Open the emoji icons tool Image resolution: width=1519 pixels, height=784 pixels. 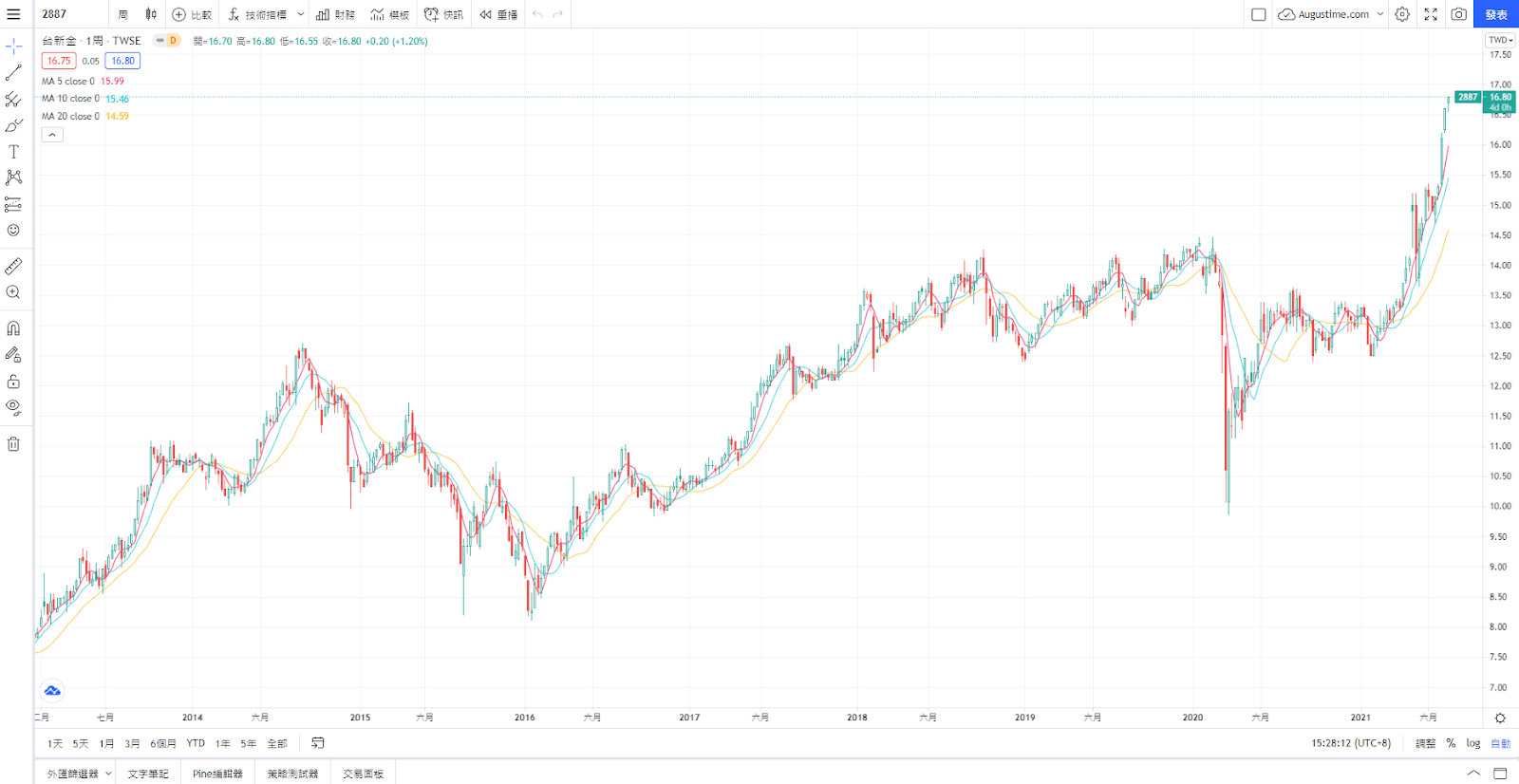point(13,230)
